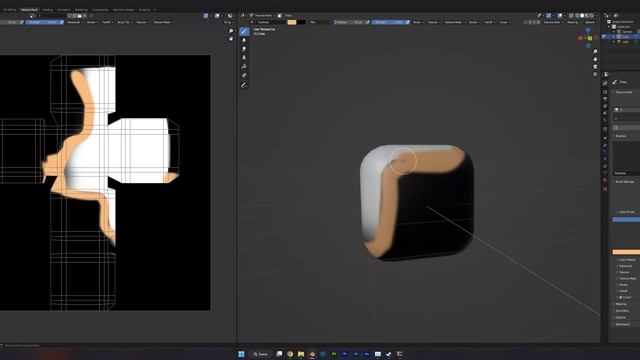The height and width of the screenshot is (360, 640).
Task: Open Texture Slots dropdown in 3D viewport header
Action: 553,22
